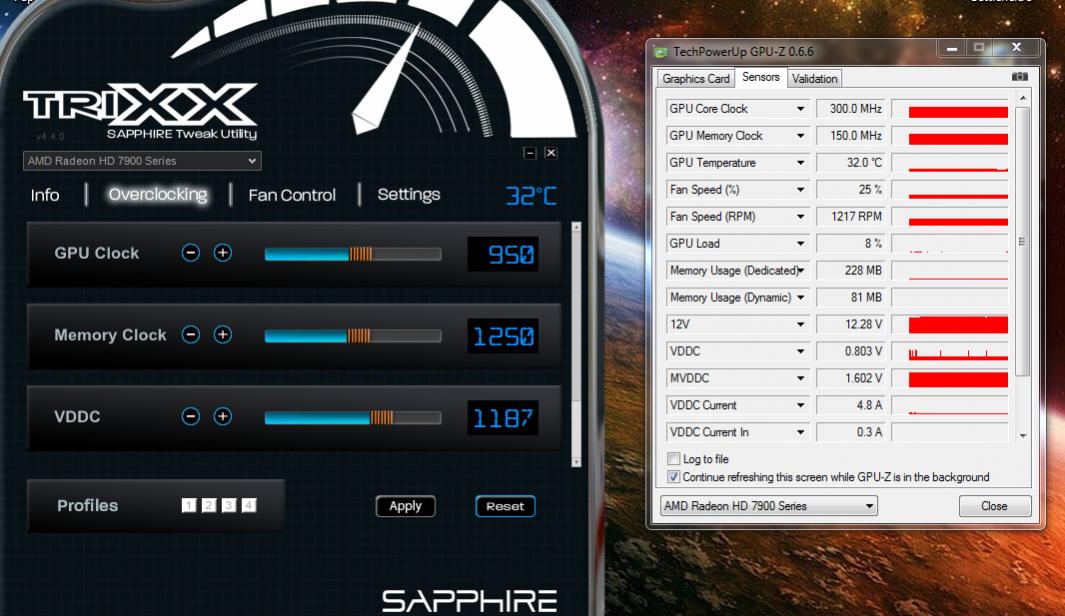Viewport: 1065px width, 616px height.
Task: Select profile slot 4
Action: click(x=249, y=505)
